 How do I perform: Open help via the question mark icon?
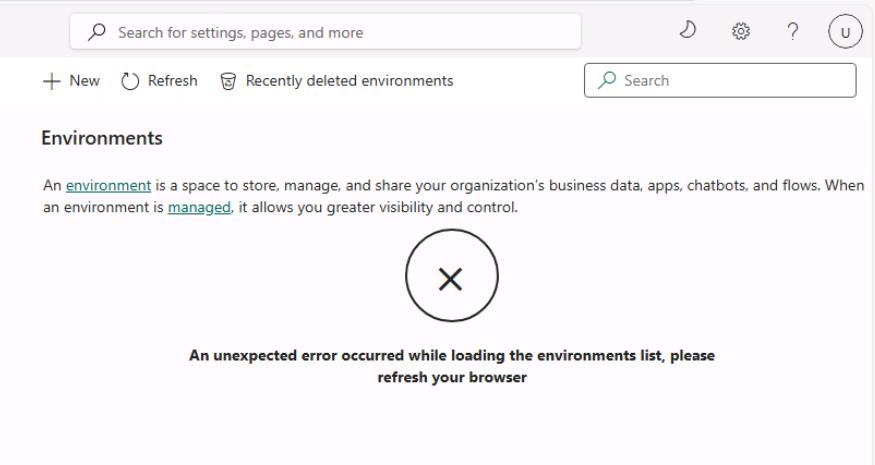pos(792,31)
